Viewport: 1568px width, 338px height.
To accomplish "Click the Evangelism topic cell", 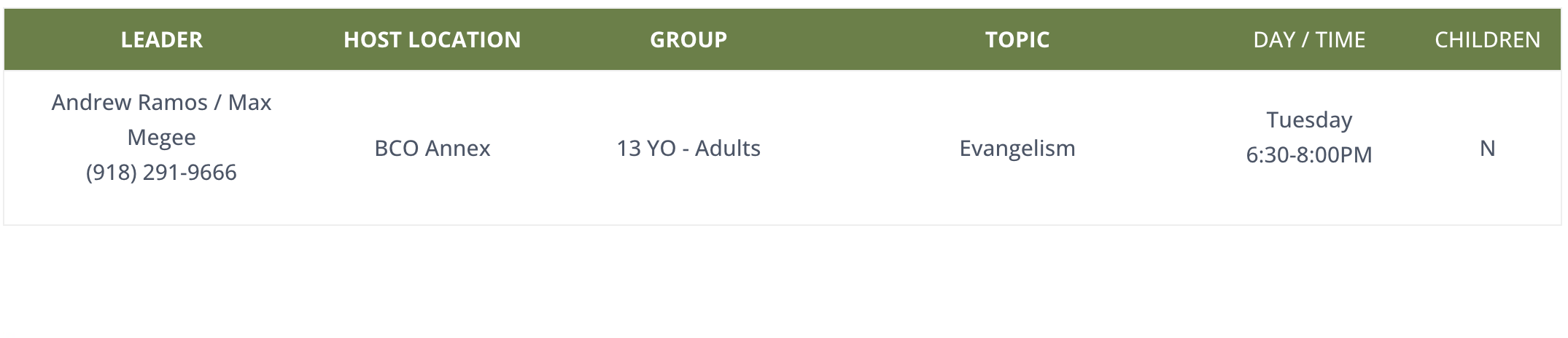I will 1017,149.
